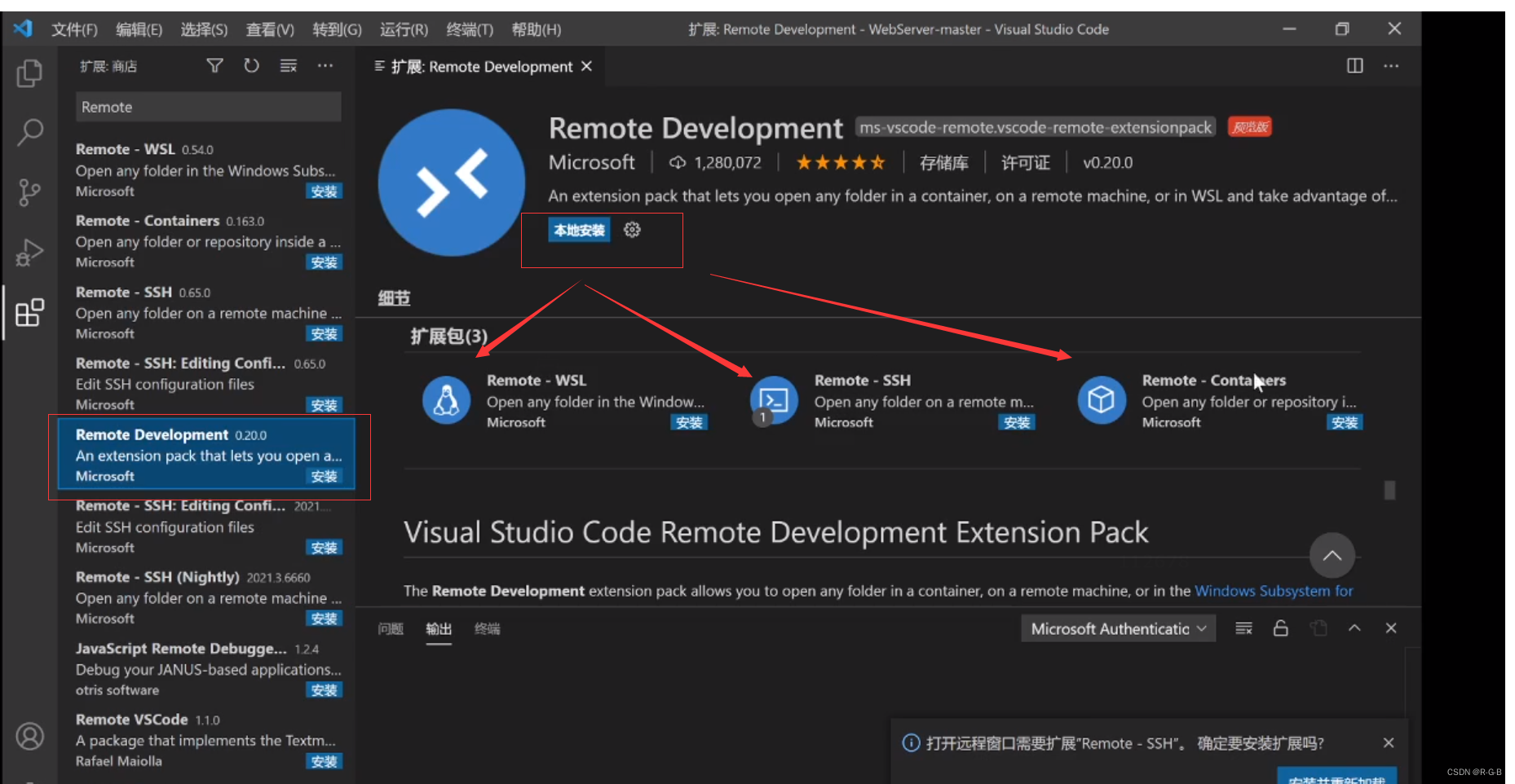Open the Accounts icon at sidebar bottom

pos(29,737)
